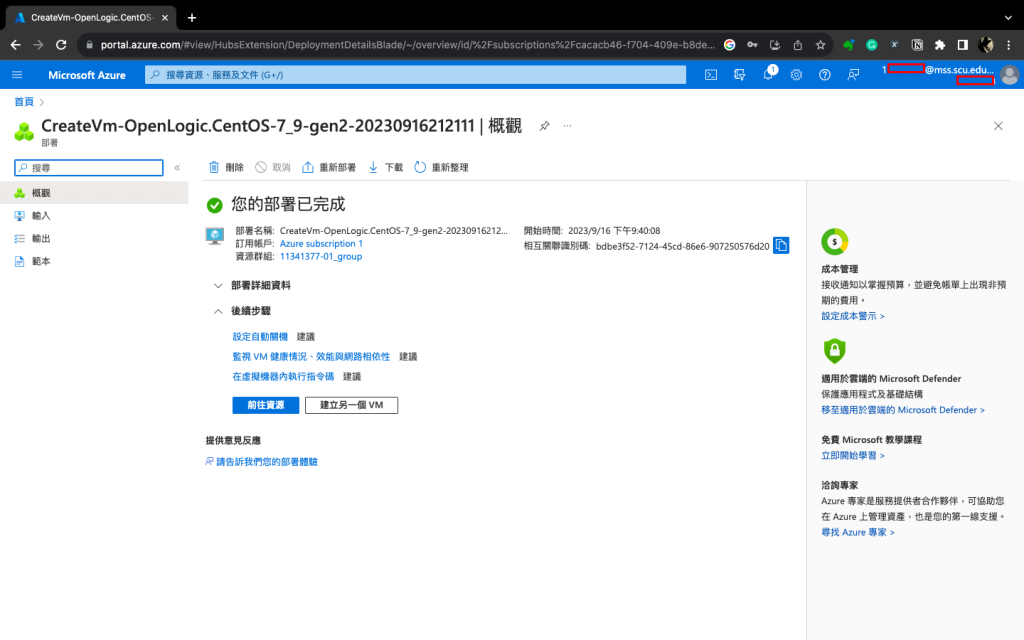The width and height of the screenshot is (1024, 640).
Task: Click the green checkmark deployment status icon
Action: coord(214,205)
